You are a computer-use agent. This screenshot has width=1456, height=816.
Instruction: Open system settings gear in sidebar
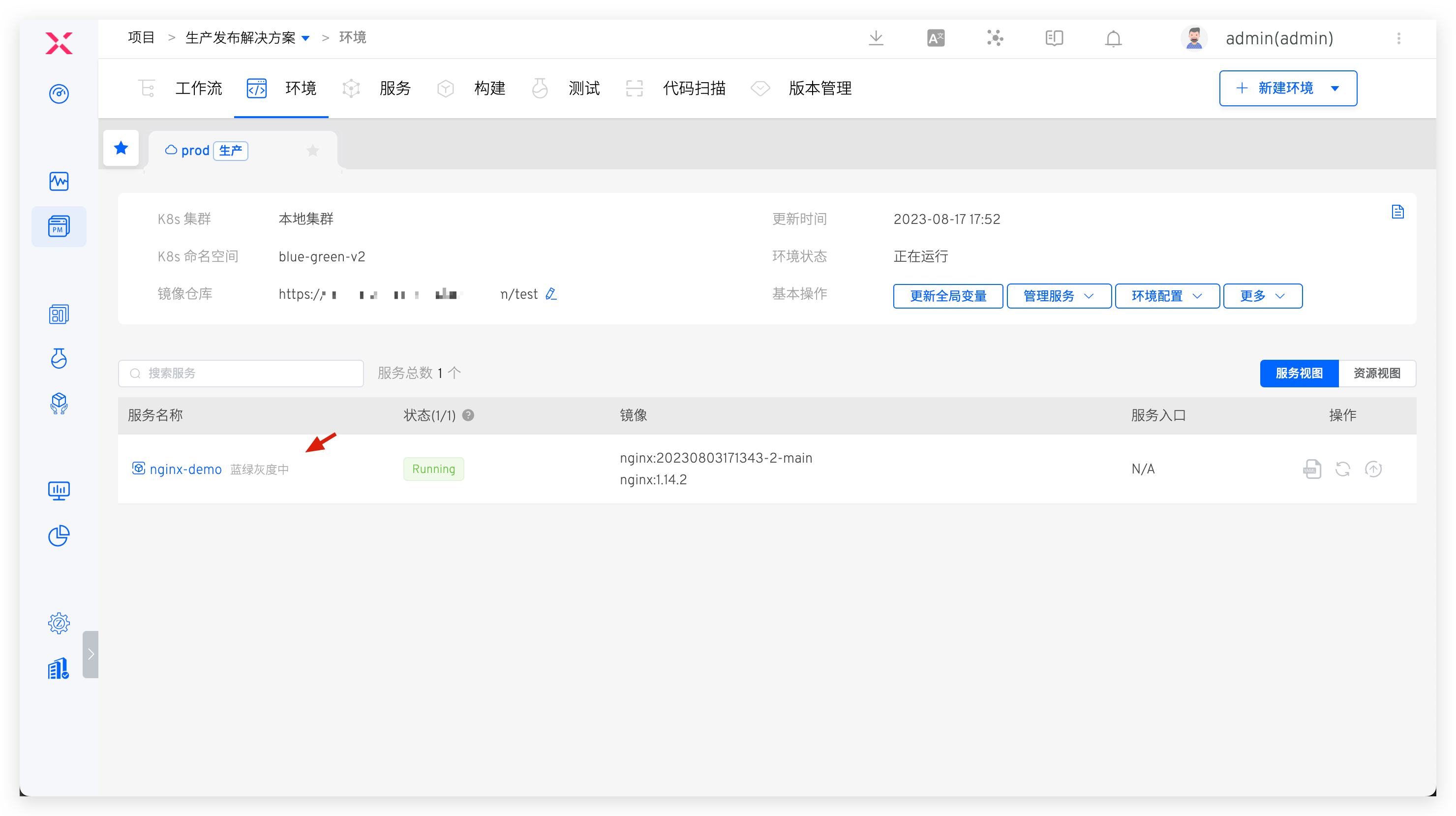point(59,623)
